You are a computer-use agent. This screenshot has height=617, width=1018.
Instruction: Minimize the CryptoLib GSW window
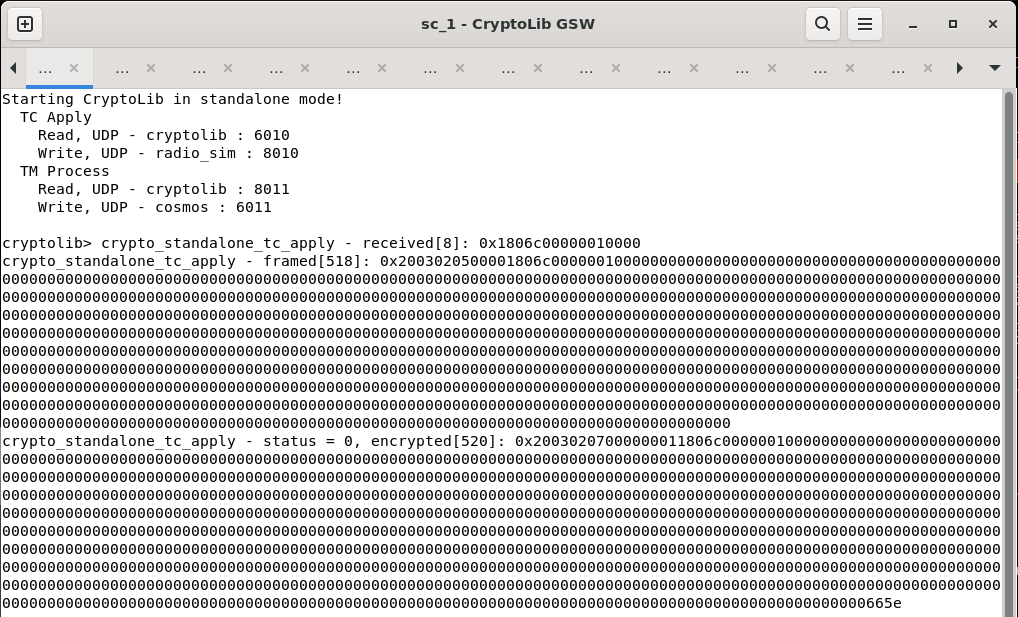point(913,24)
